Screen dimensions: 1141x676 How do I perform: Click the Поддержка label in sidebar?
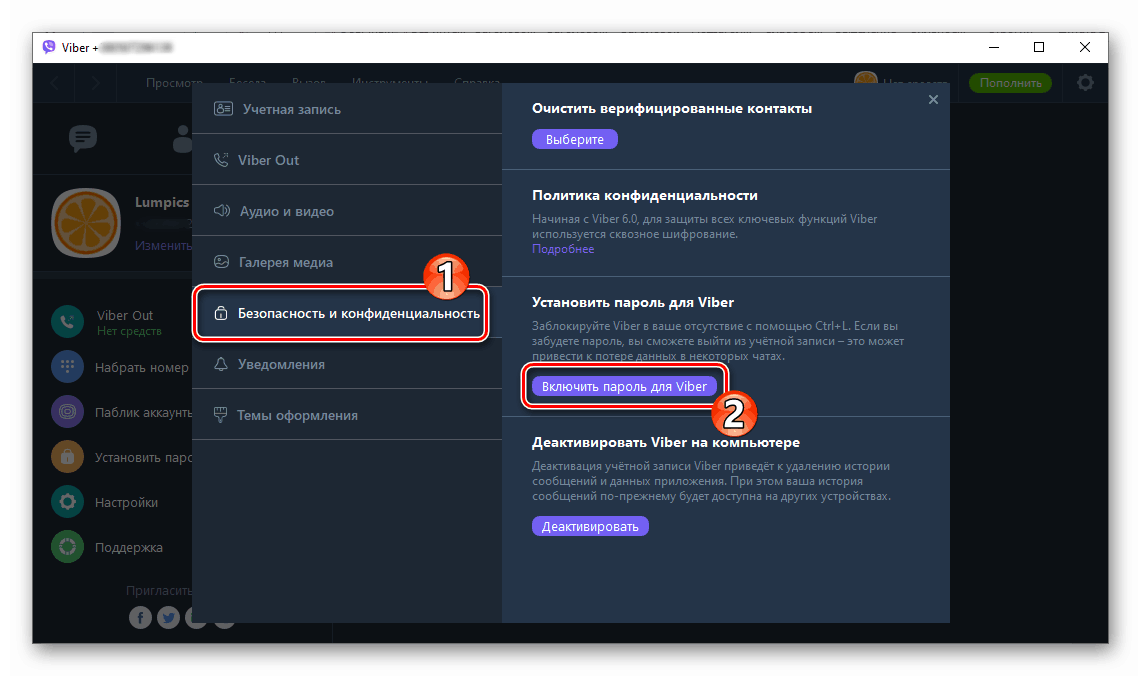[129, 548]
